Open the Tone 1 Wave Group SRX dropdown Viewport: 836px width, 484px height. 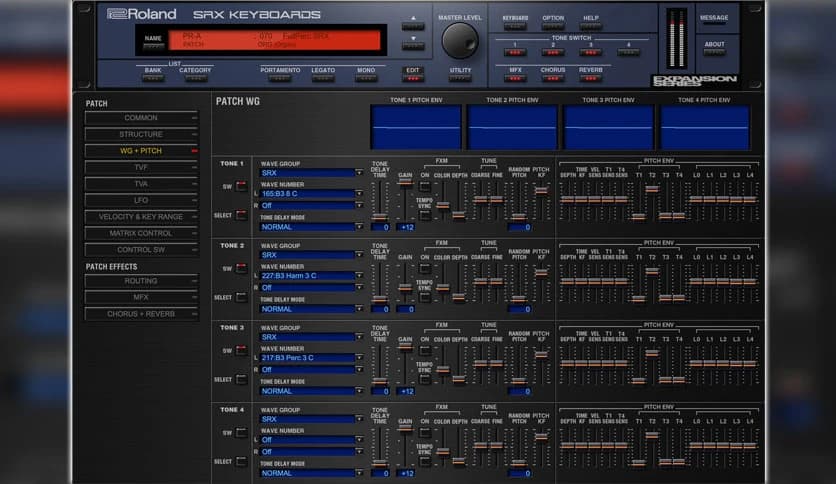[x=311, y=173]
